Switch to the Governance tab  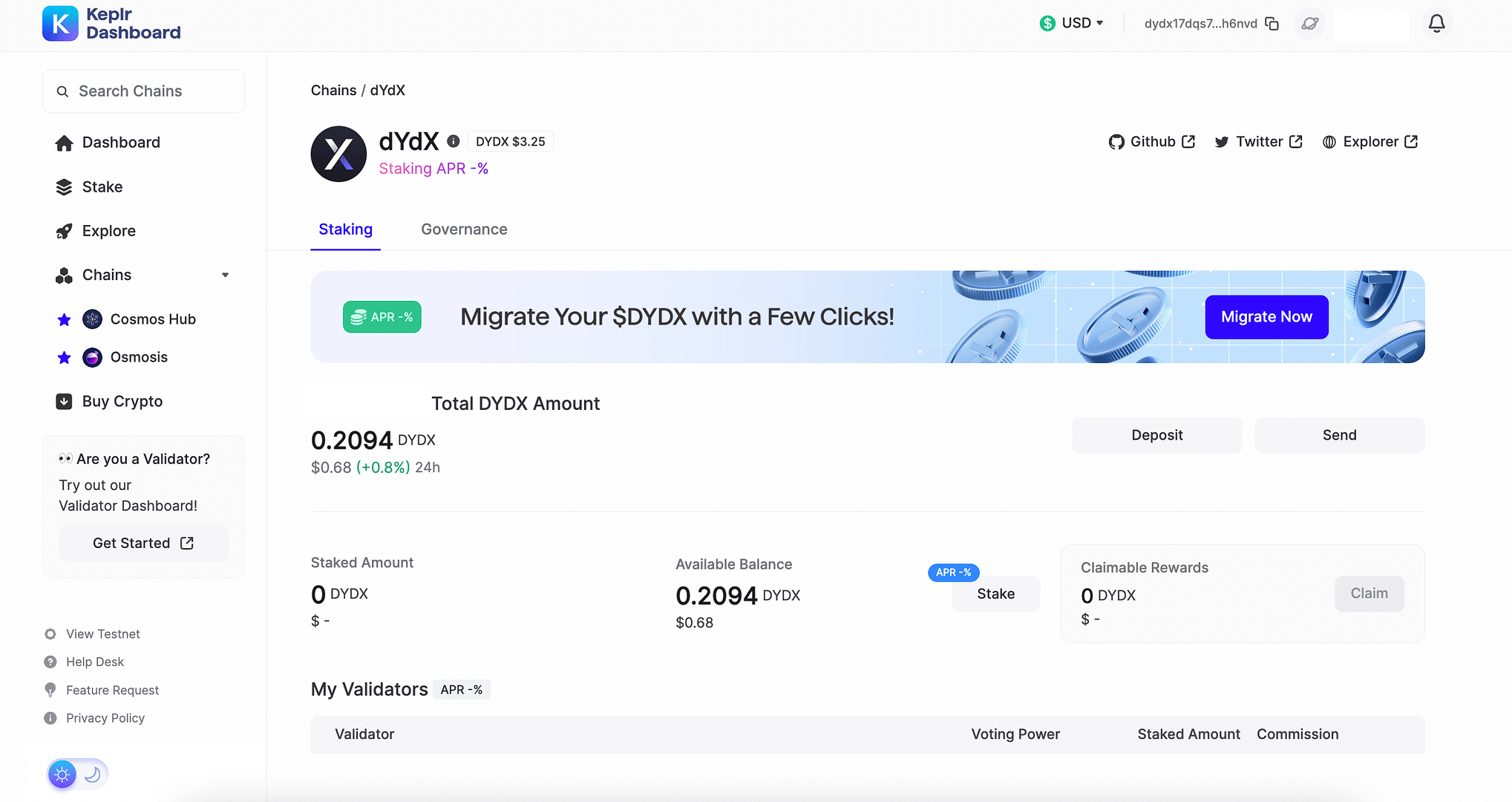click(x=464, y=229)
